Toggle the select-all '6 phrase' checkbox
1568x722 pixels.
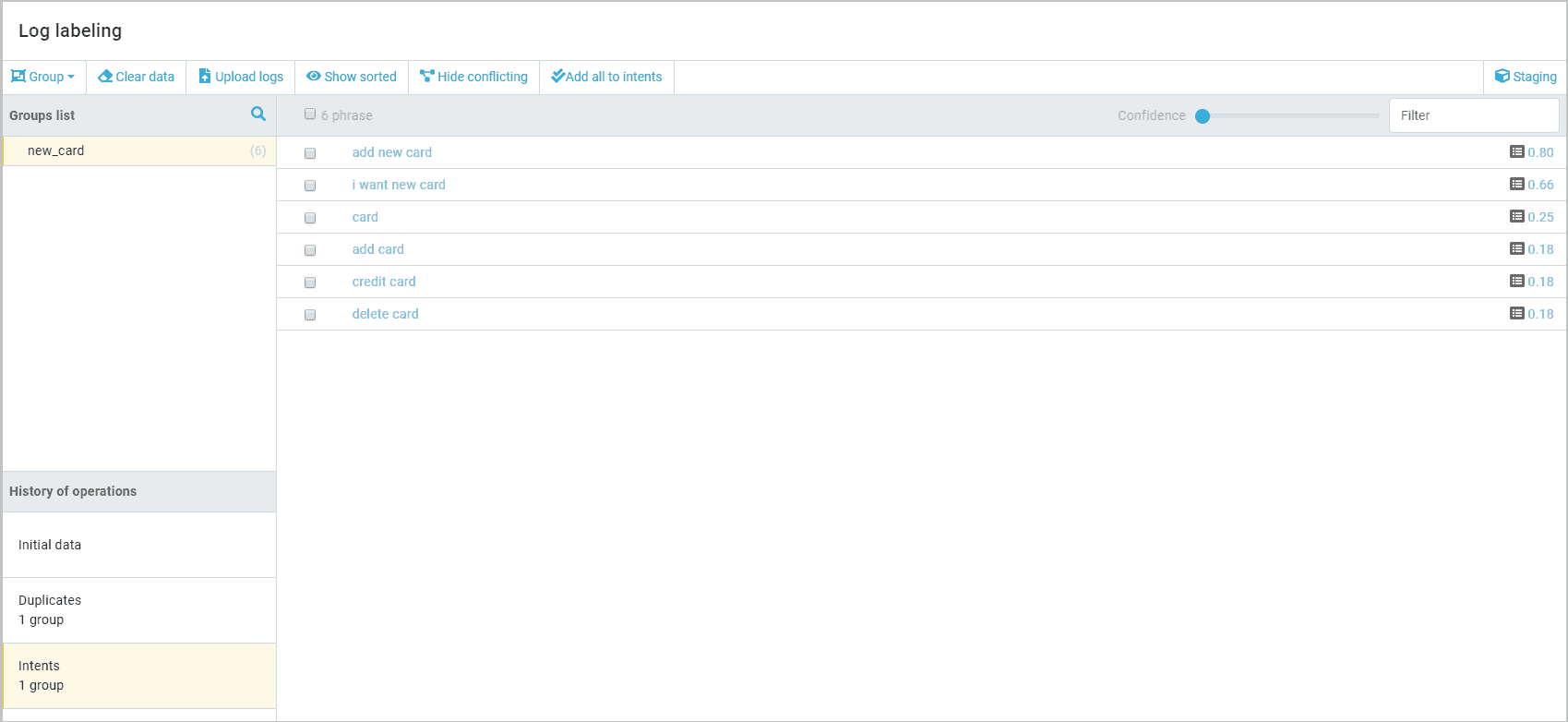coord(310,114)
